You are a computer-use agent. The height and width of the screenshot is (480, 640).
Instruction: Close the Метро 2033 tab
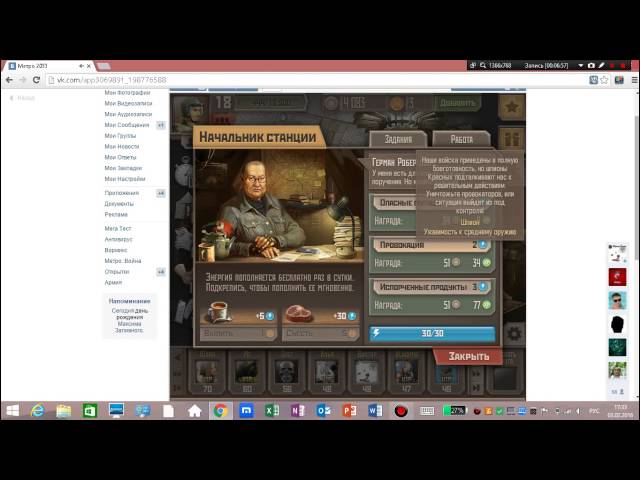tap(89, 66)
